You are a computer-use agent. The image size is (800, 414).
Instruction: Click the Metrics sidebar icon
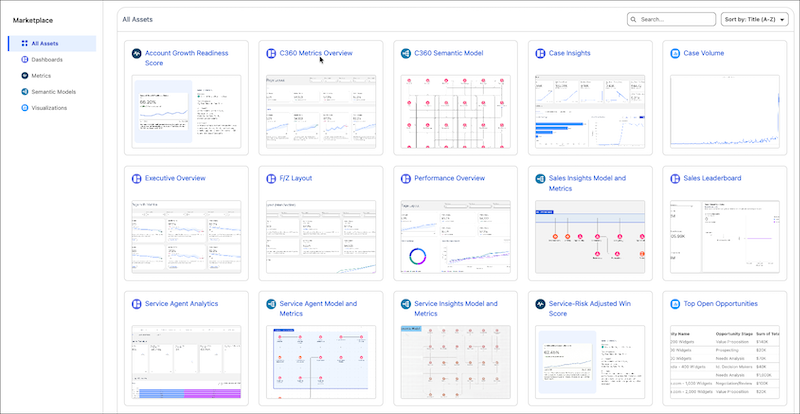[x=24, y=76]
